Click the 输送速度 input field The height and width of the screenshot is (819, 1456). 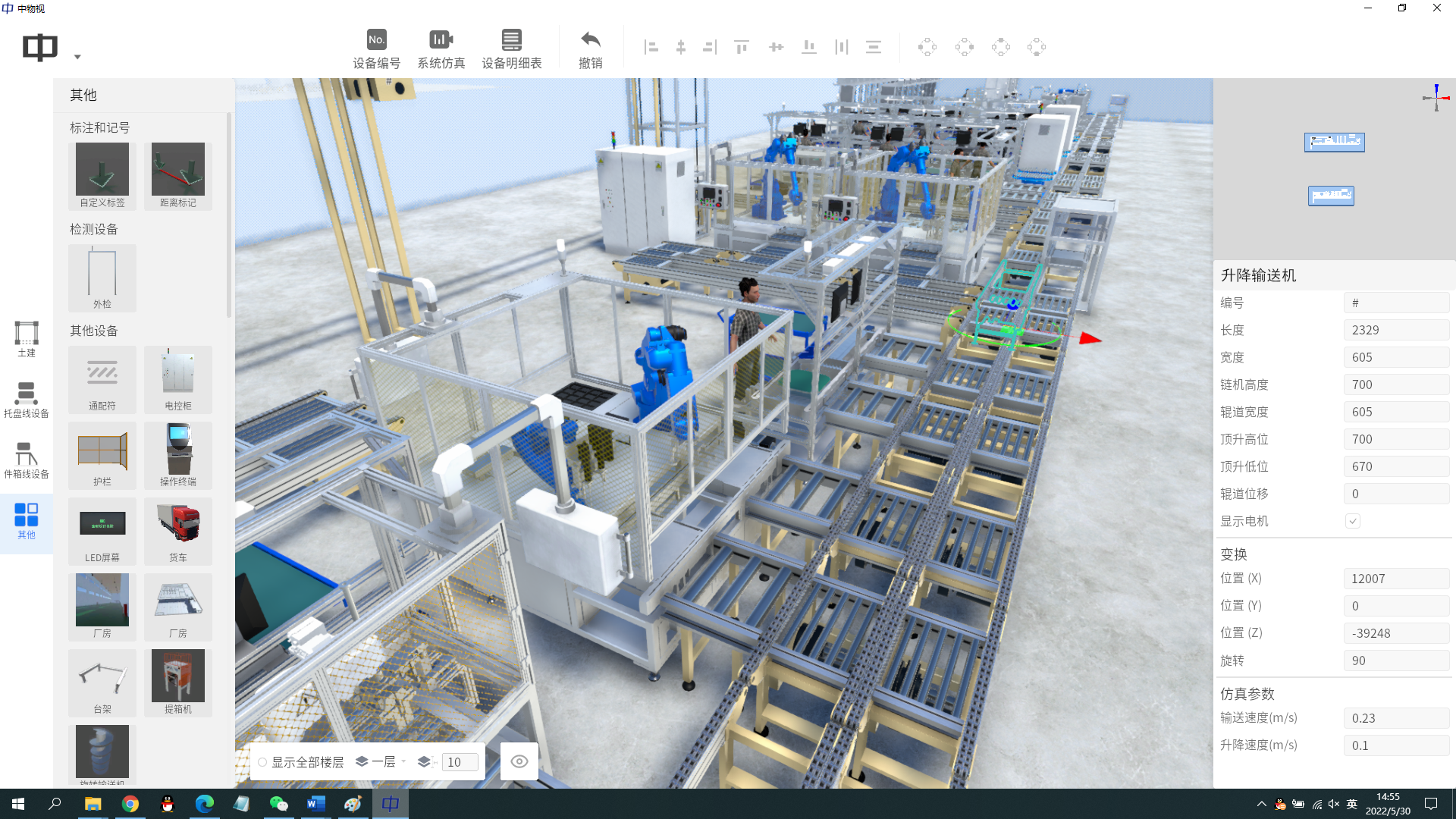click(x=1395, y=718)
